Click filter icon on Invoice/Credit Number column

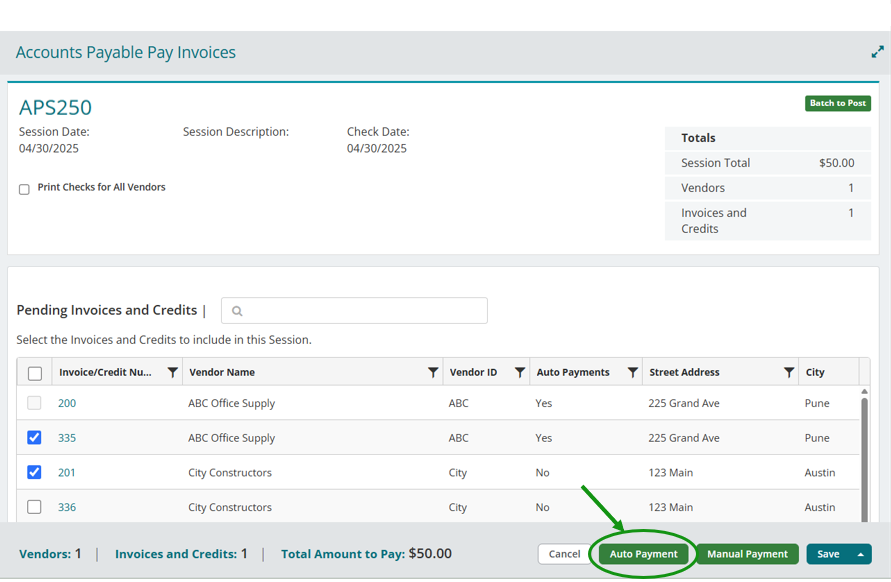[x=172, y=372]
